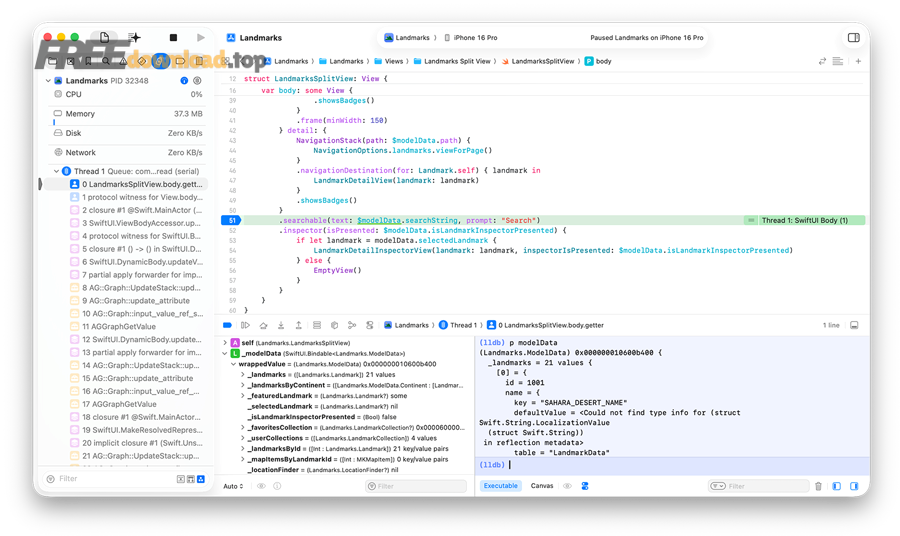
Task: Step into the current function
Action: click(281, 325)
